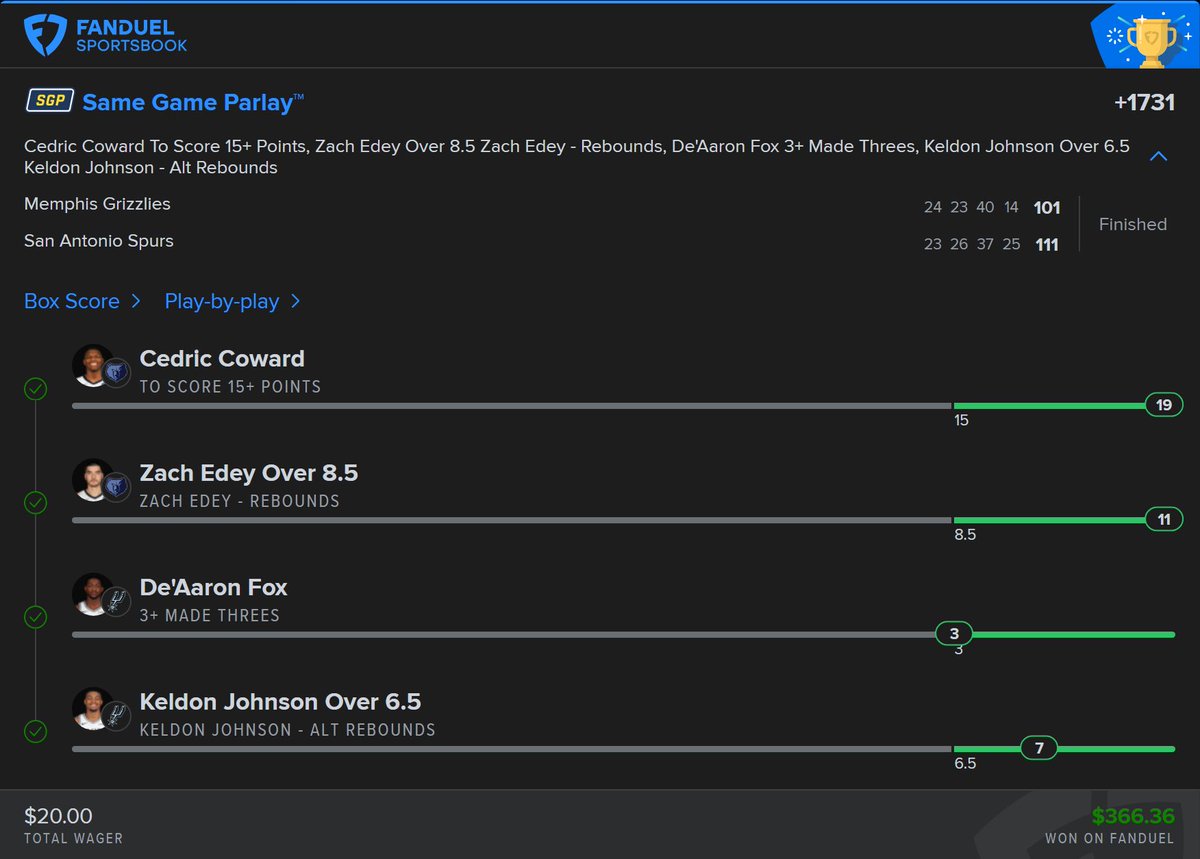This screenshot has height=859, width=1200.
Task: Click the Spurs final score 111
Action: click(x=1047, y=245)
